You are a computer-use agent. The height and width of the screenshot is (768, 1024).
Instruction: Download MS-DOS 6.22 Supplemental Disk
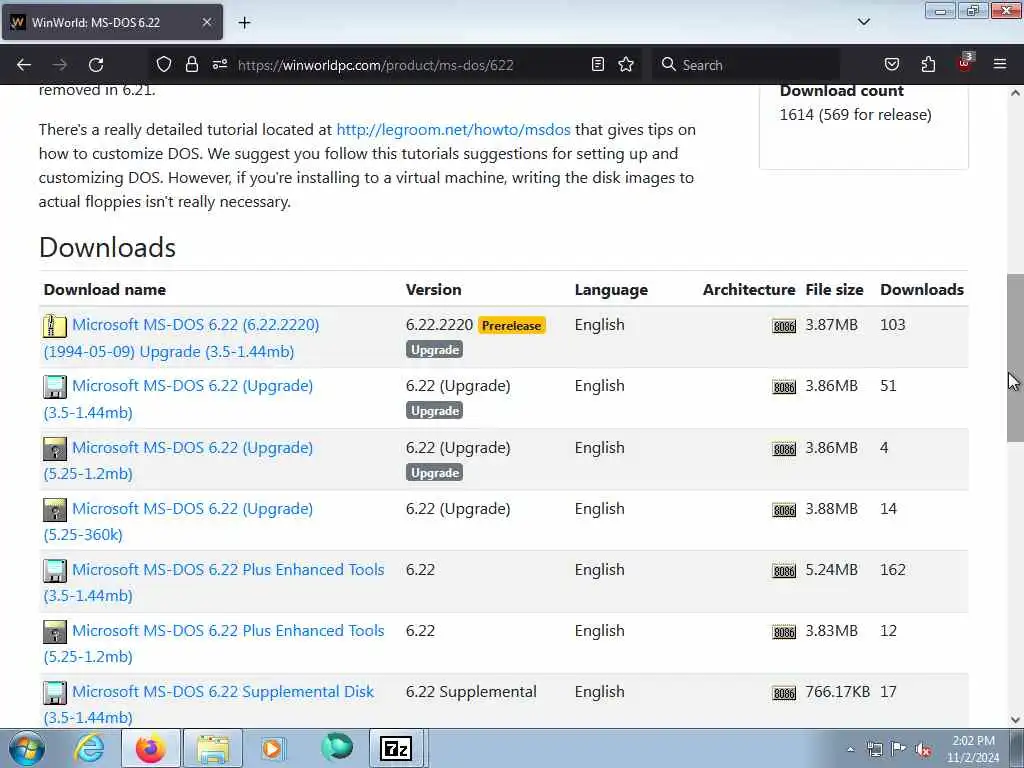[x=209, y=704]
